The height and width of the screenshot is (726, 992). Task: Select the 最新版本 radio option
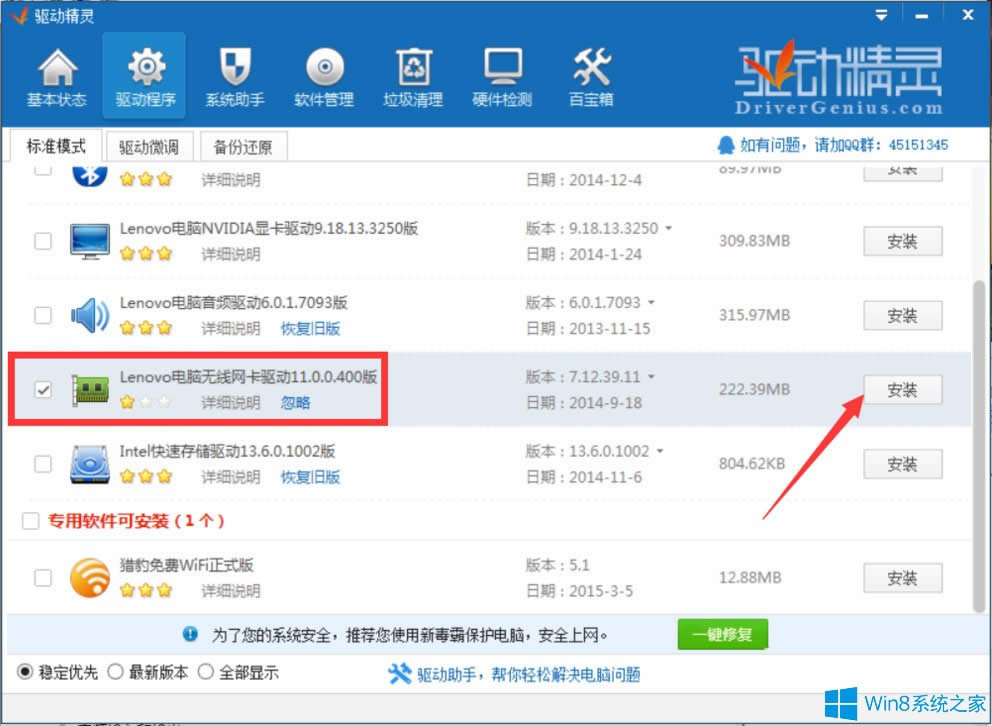coord(118,673)
